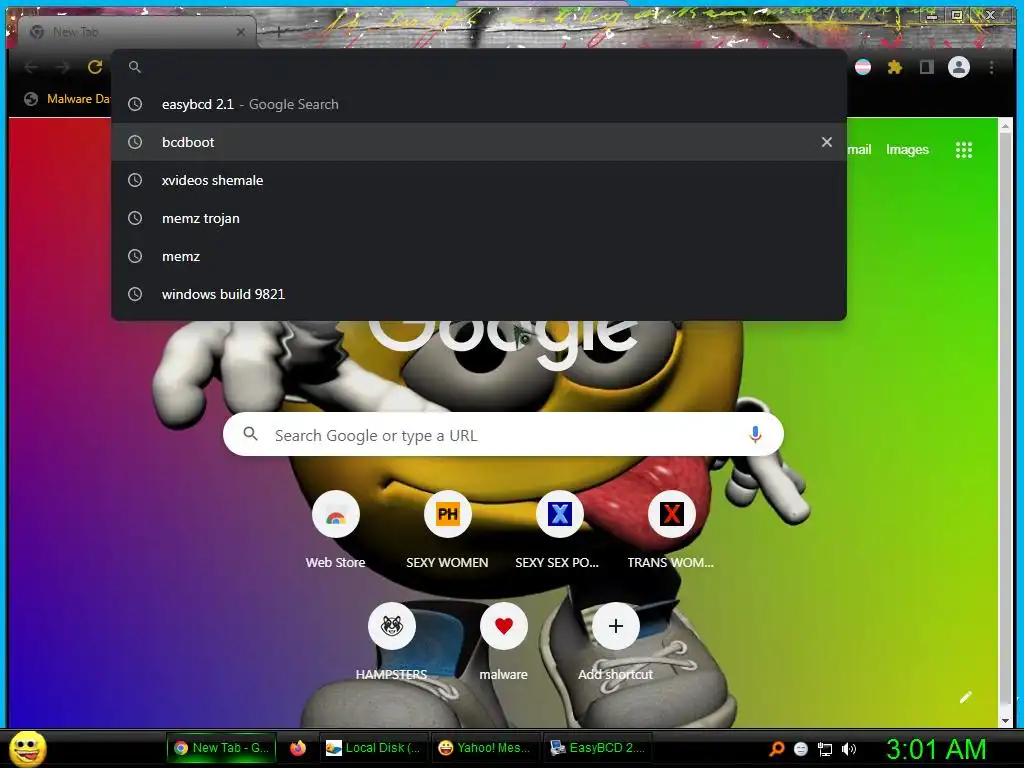
Task: Click the smiley Start button
Action: click(x=28, y=748)
